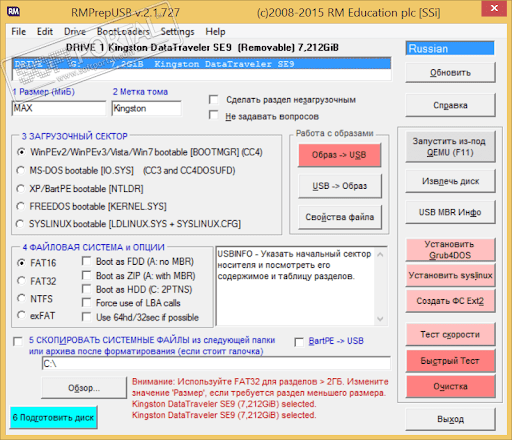512x440 pixels.
Task: Click the 'Метка тома' Kingston text field
Action: (x=147, y=108)
